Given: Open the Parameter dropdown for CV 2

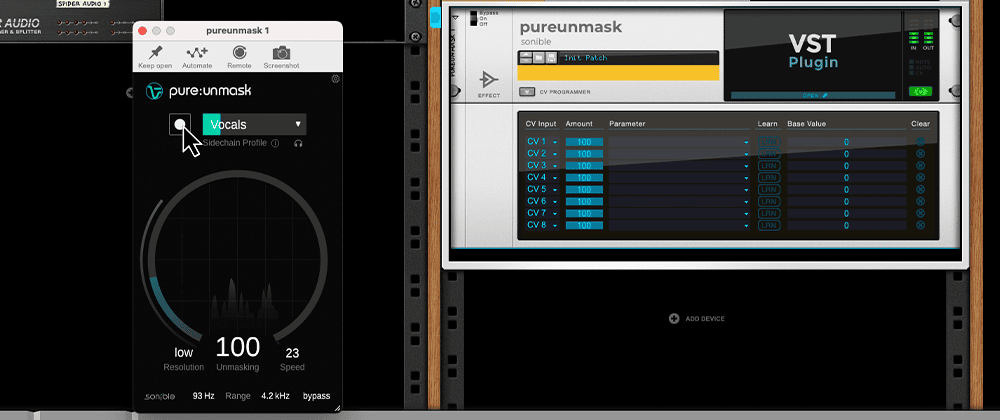Looking at the screenshot, I should tap(679, 154).
